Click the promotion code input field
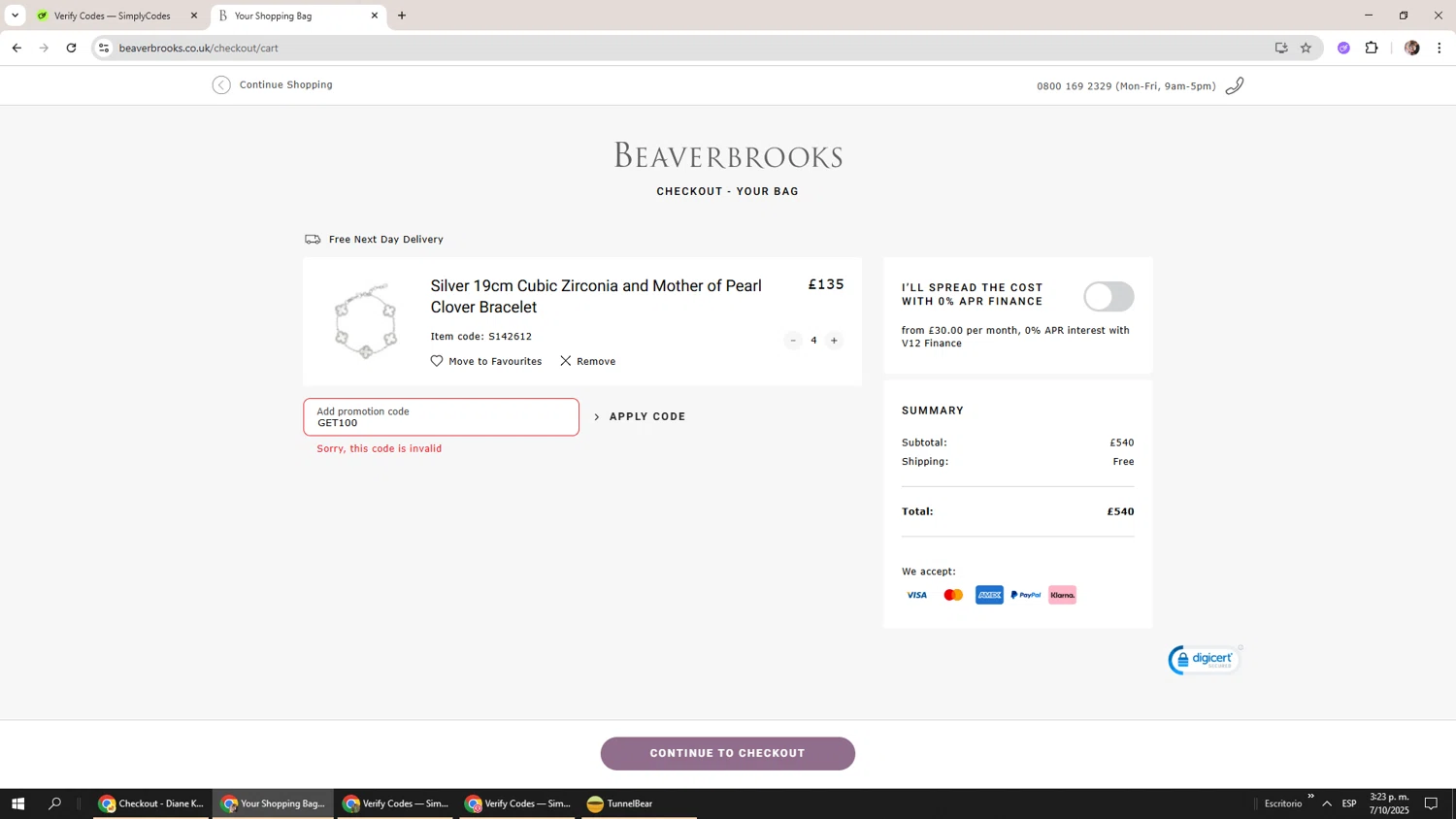The image size is (1456, 819). pyautogui.click(x=442, y=417)
